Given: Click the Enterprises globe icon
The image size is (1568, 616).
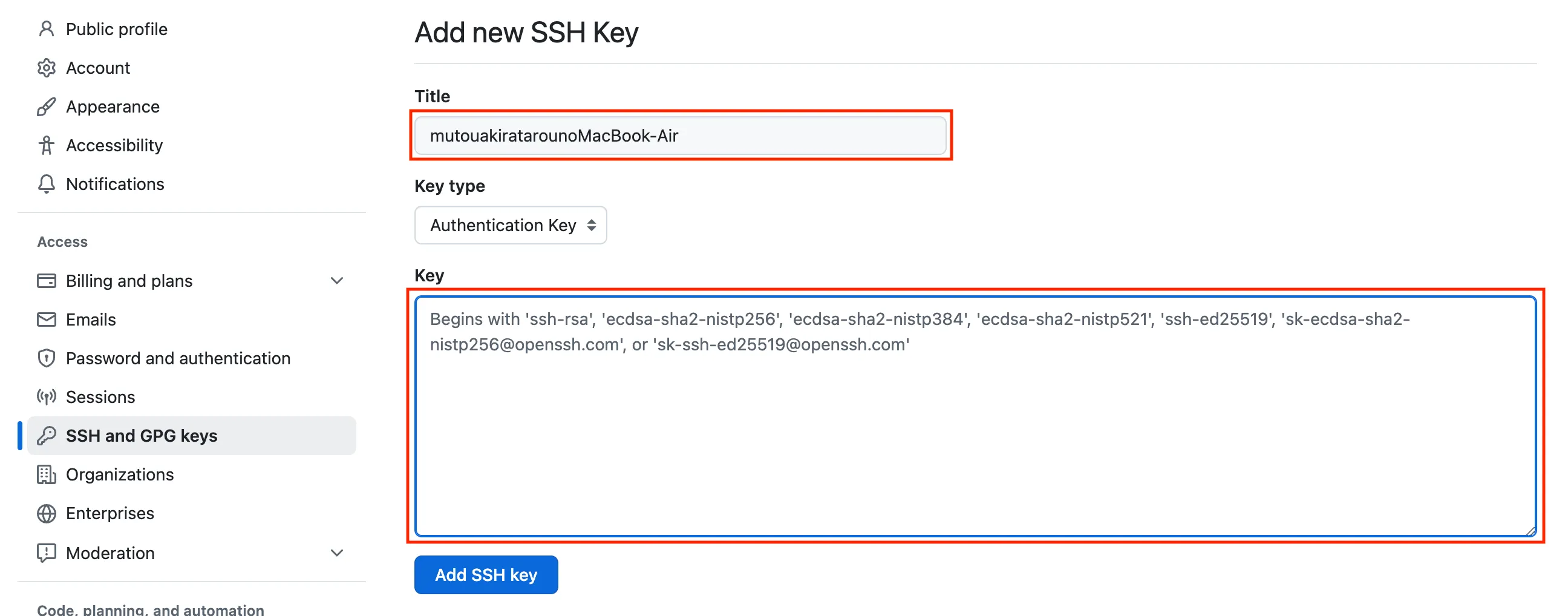Looking at the screenshot, I should coord(46,513).
